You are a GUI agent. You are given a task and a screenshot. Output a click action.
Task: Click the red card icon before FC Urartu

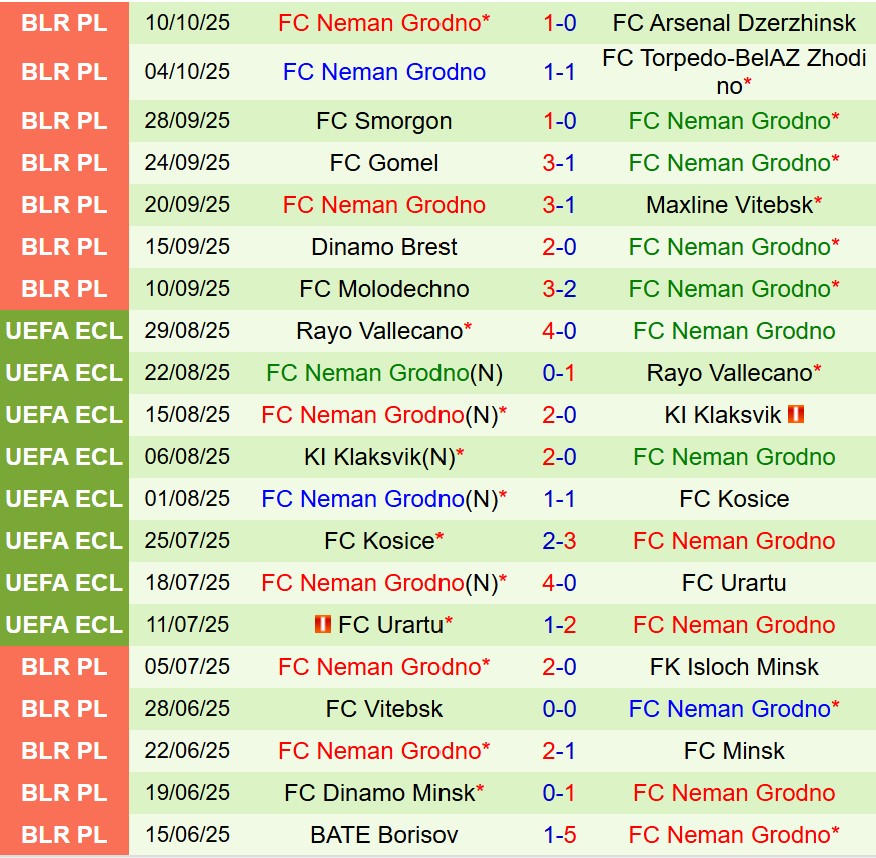[x=322, y=624]
